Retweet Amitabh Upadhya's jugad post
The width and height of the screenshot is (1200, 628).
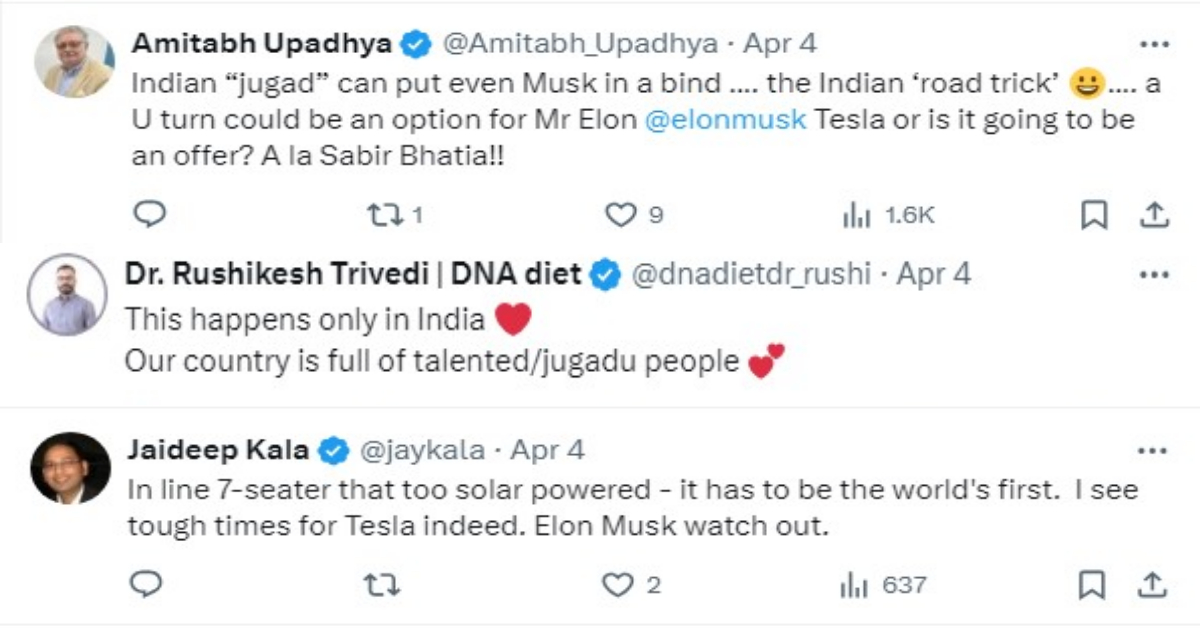pos(393,214)
